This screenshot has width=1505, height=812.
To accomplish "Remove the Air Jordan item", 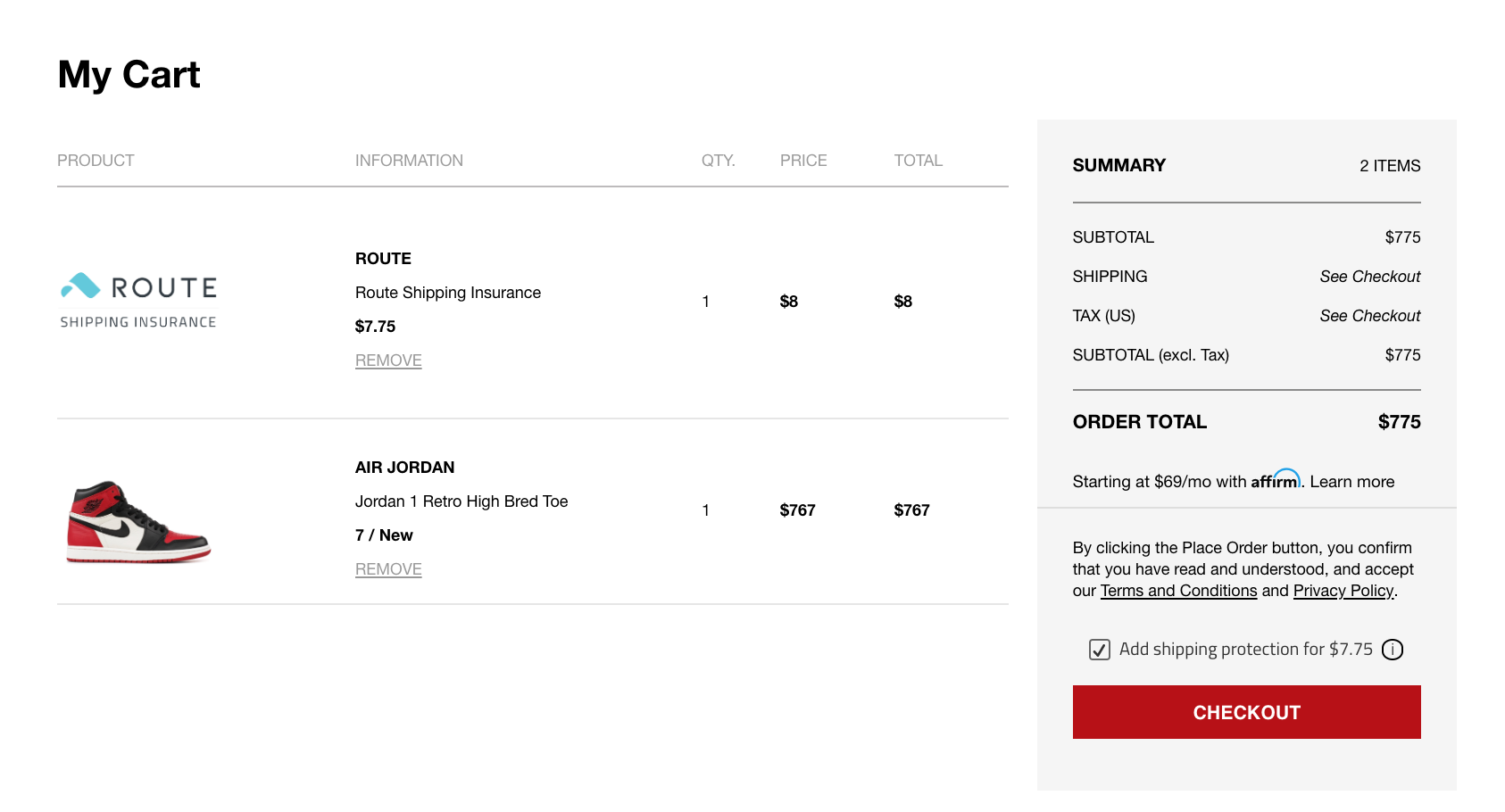I will click(x=388, y=569).
